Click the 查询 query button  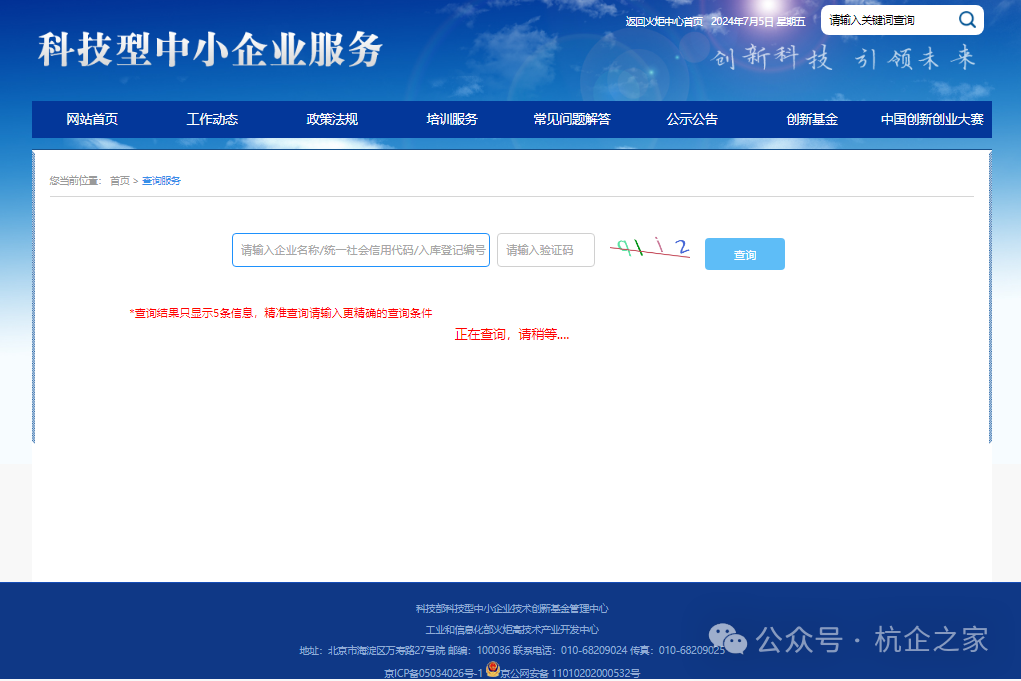click(x=744, y=254)
